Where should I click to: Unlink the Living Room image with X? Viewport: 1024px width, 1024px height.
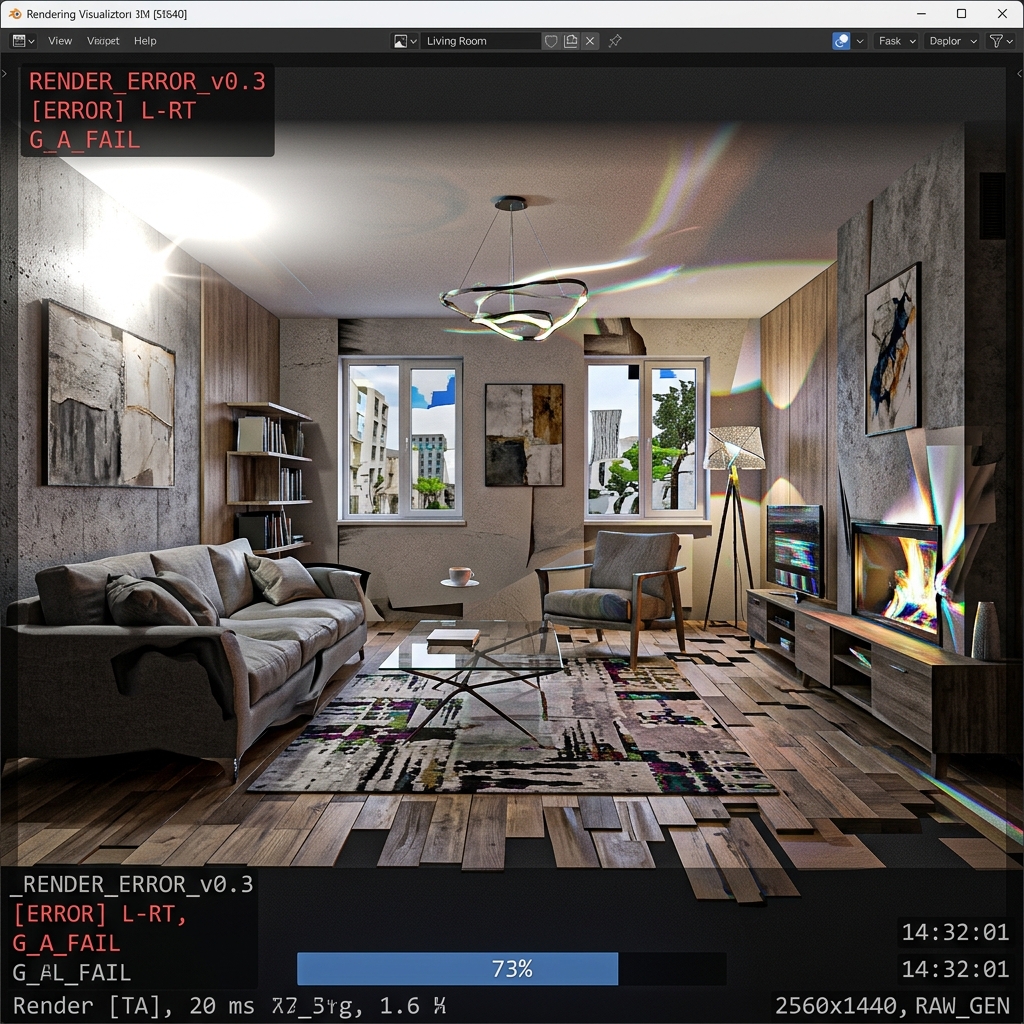pos(590,41)
